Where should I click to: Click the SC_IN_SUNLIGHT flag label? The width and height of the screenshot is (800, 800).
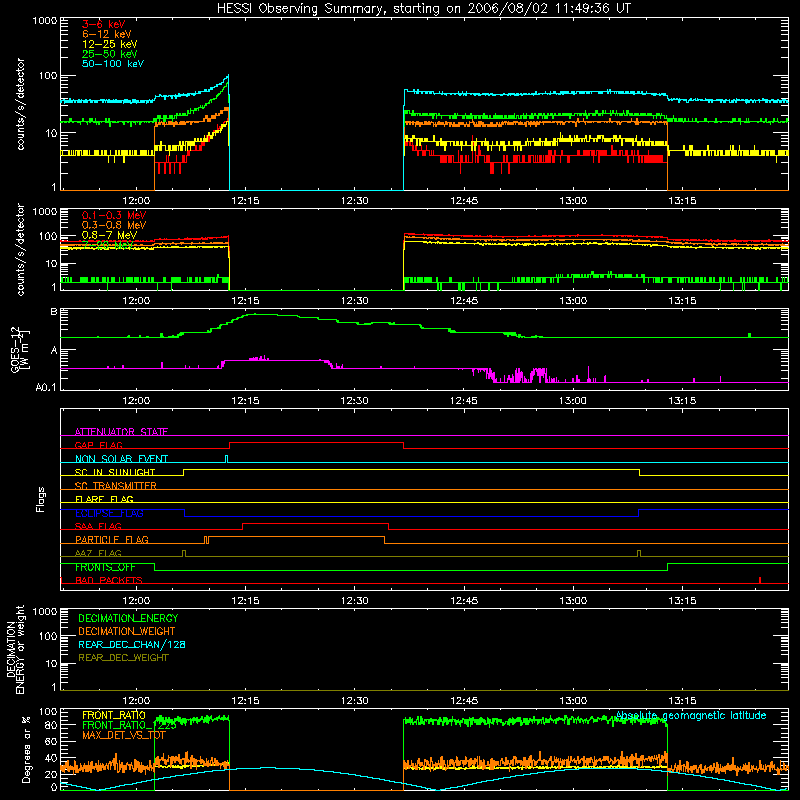point(115,472)
